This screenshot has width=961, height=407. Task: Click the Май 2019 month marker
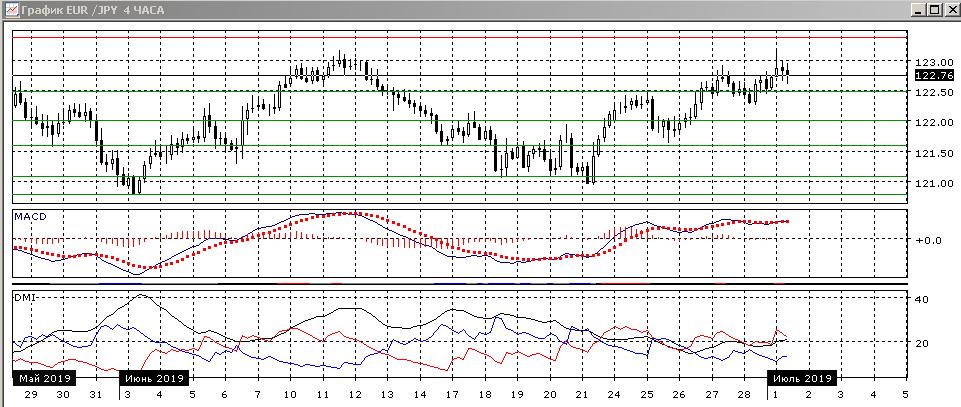tap(43, 378)
